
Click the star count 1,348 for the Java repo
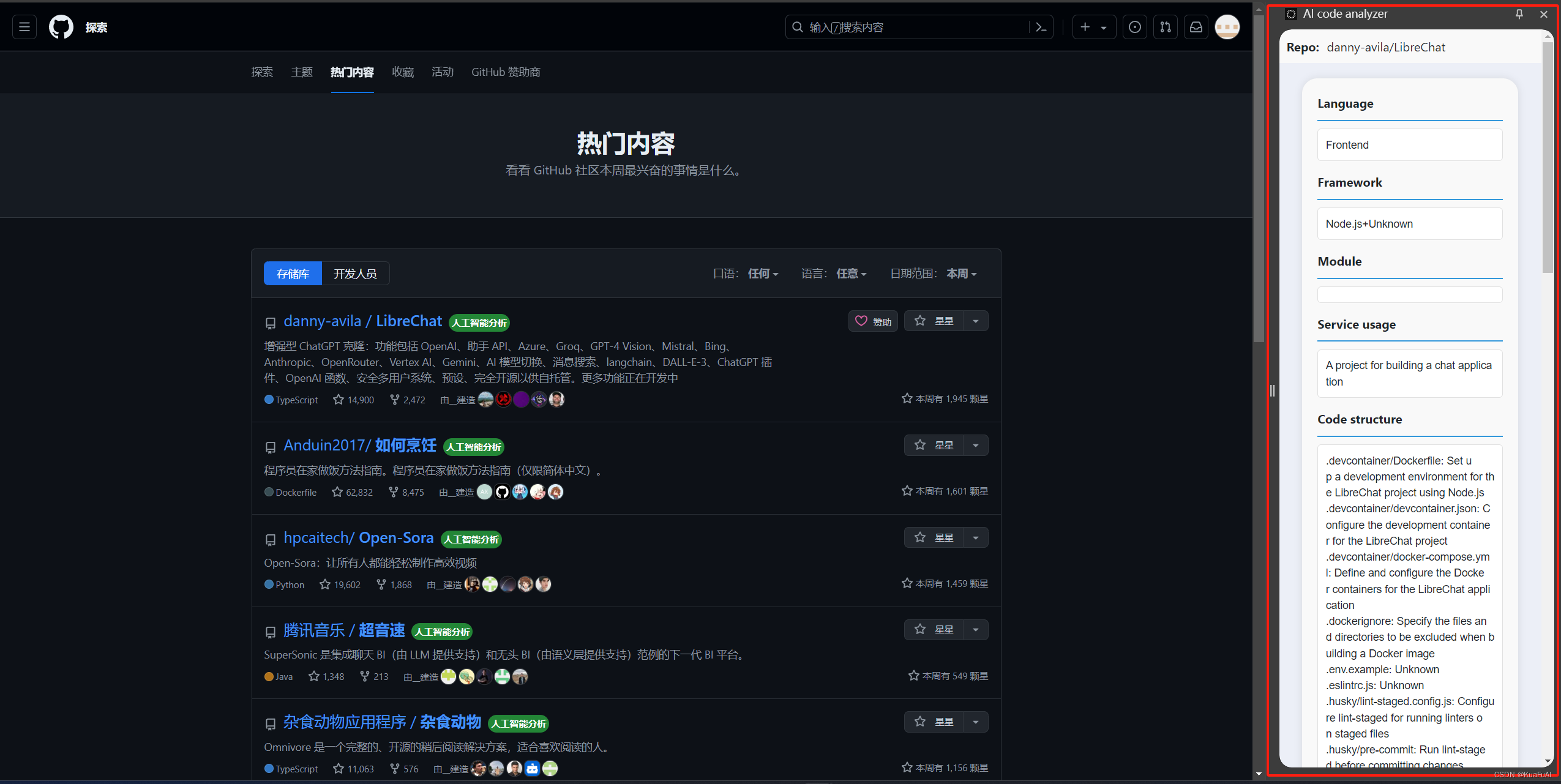tap(326, 676)
